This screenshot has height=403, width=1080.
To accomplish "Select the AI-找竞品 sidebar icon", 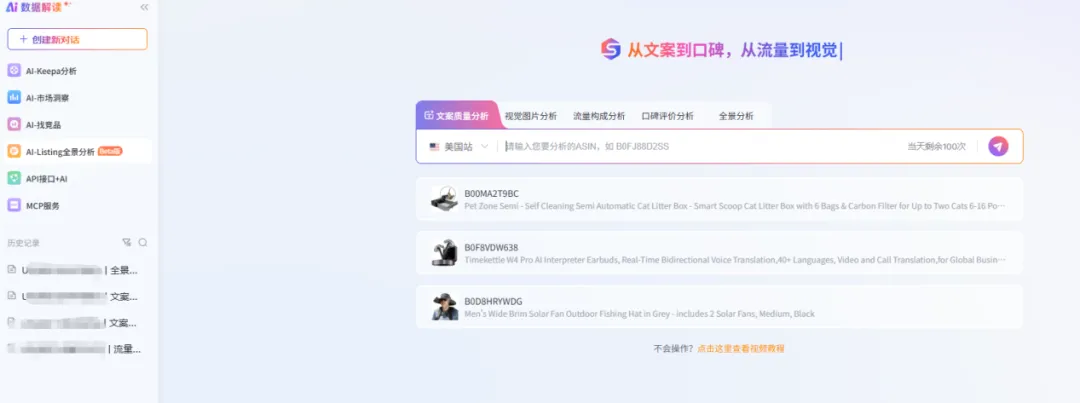I will (14, 124).
